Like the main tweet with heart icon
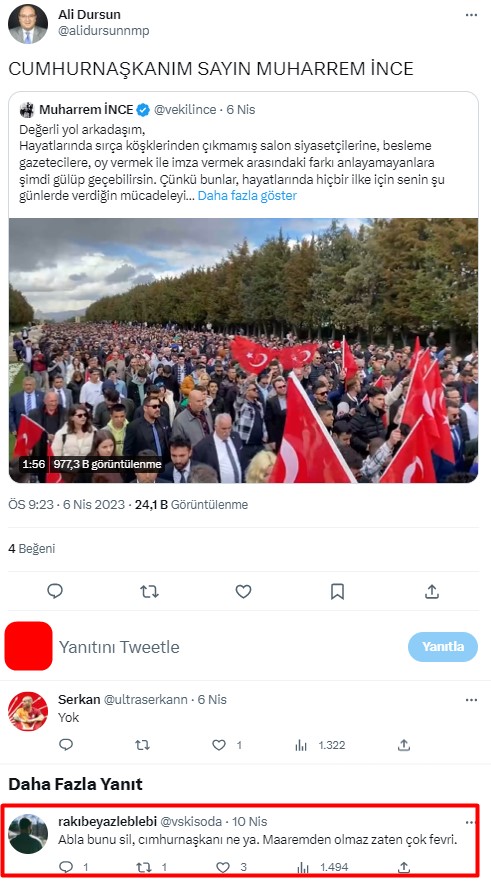The width and height of the screenshot is (491, 884). (243, 591)
